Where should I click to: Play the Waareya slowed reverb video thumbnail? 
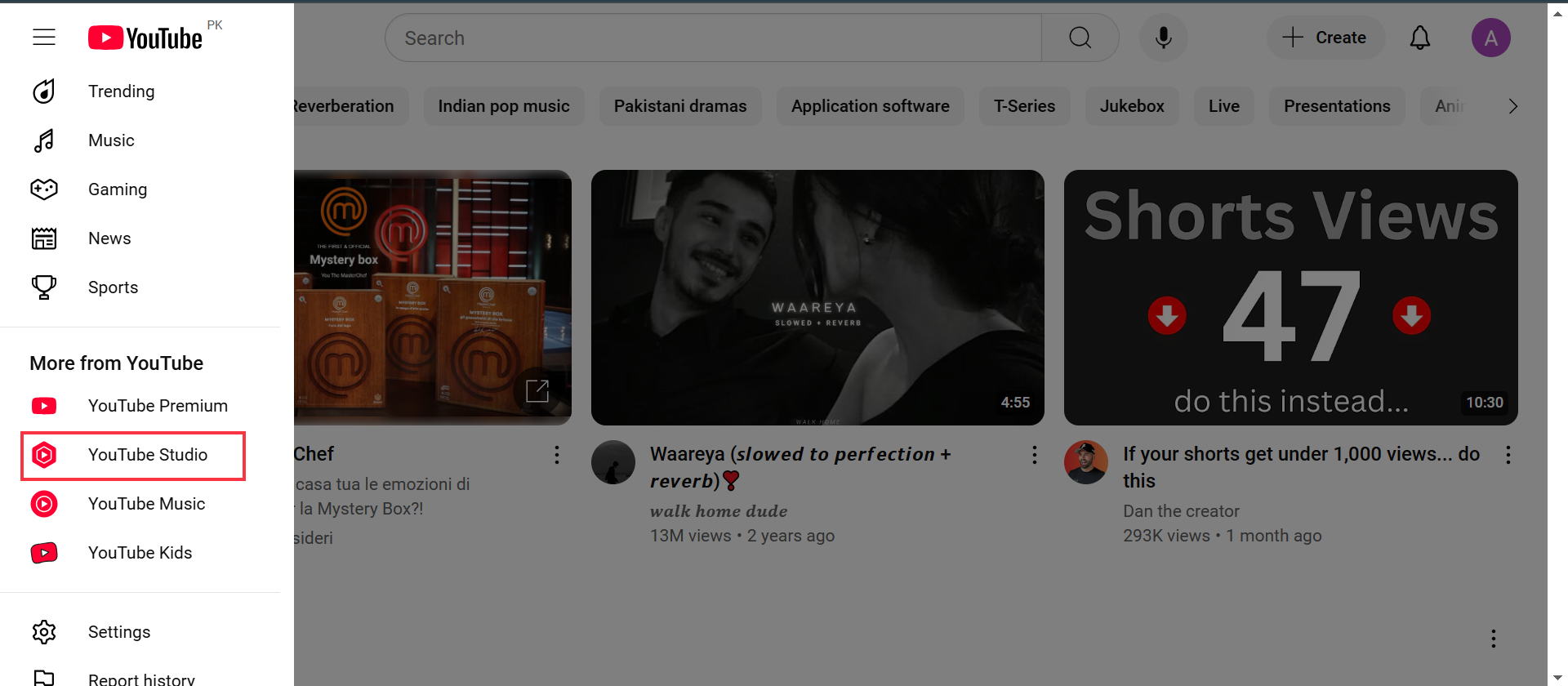pyautogui.click(x=817, y=297)
